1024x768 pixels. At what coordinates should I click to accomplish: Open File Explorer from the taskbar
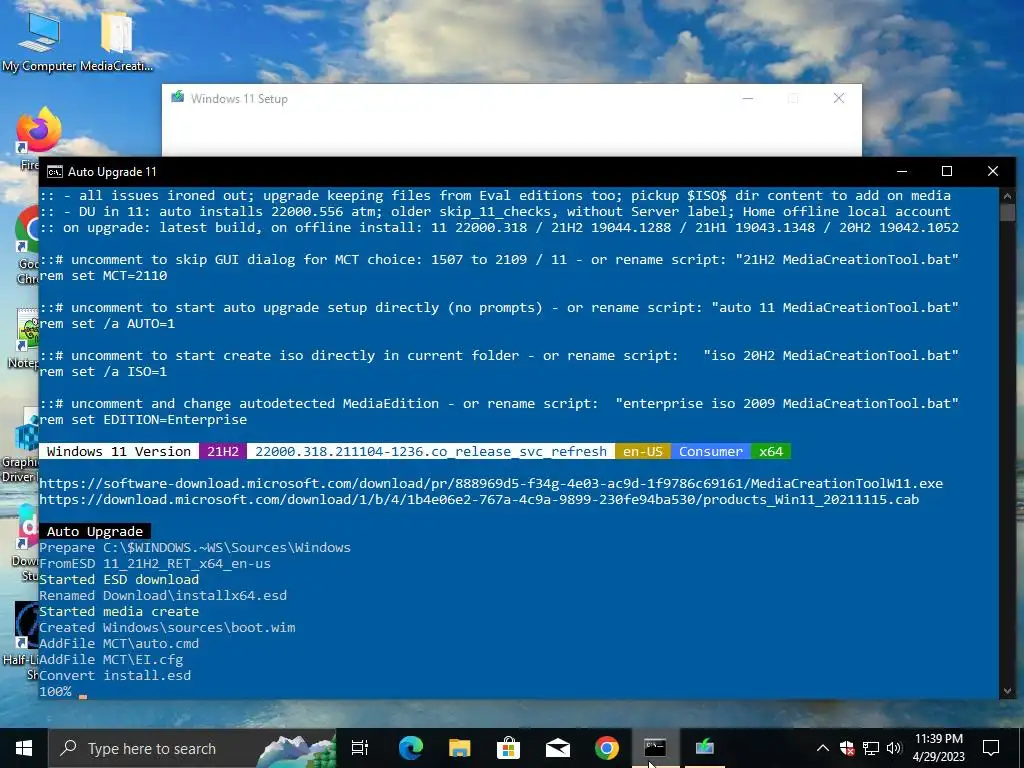(x=459, y=748)
